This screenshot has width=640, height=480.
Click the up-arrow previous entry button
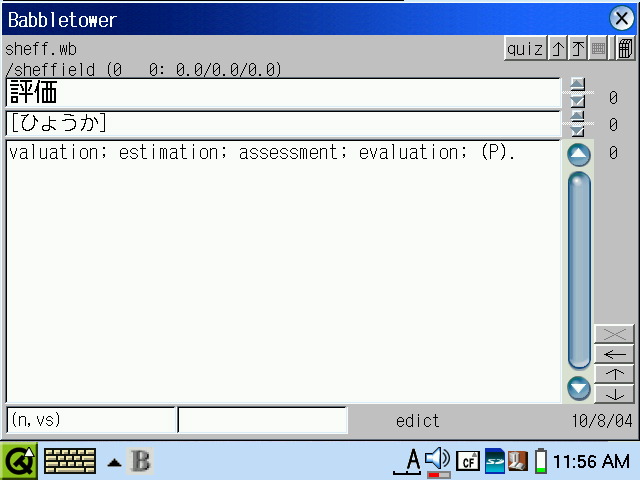[614, 374]
